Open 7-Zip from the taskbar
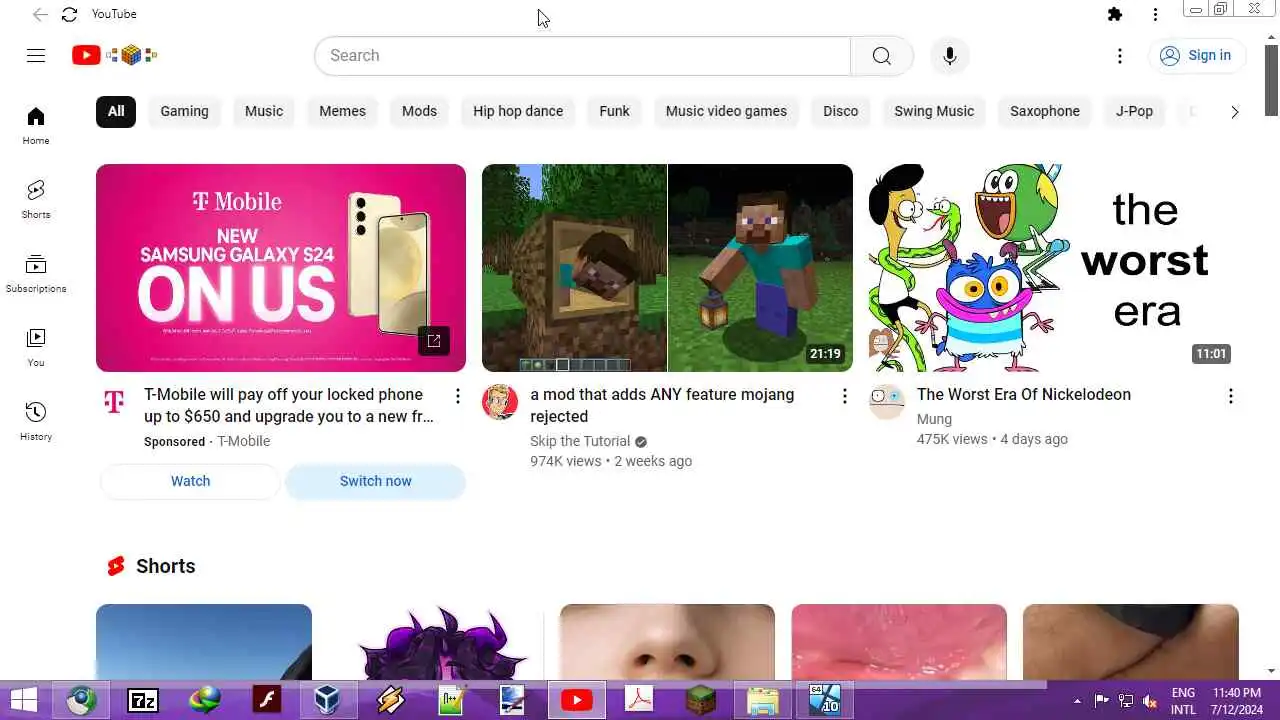This screenshot has width=1280, height=720. [143, 701]
